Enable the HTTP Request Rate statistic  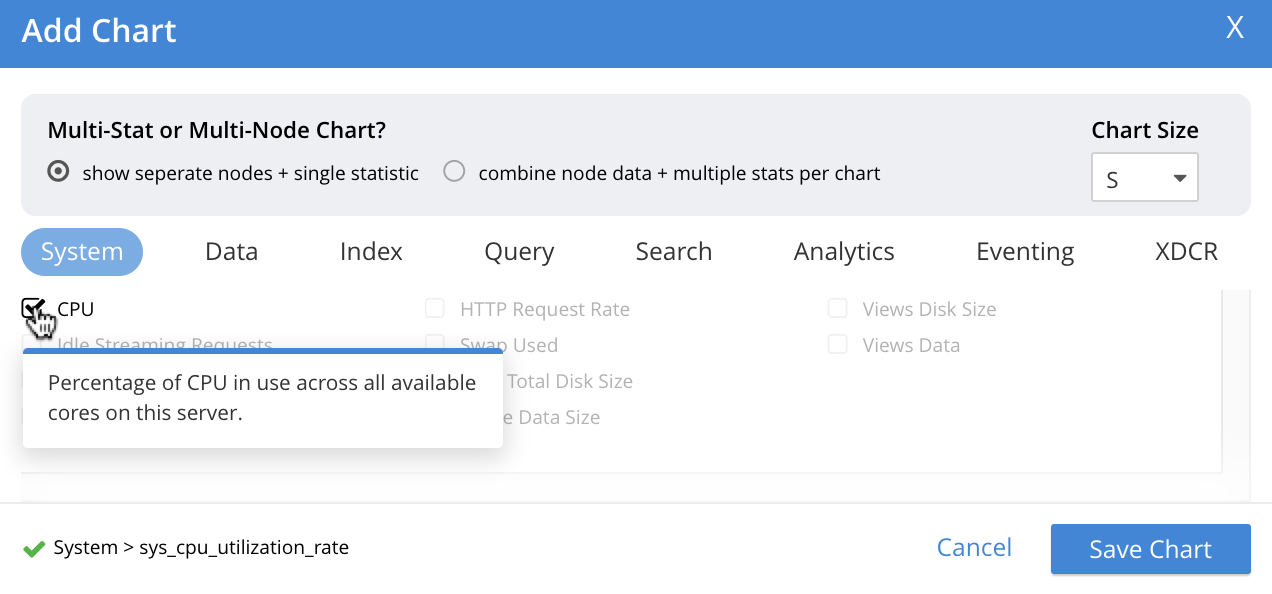435,308
